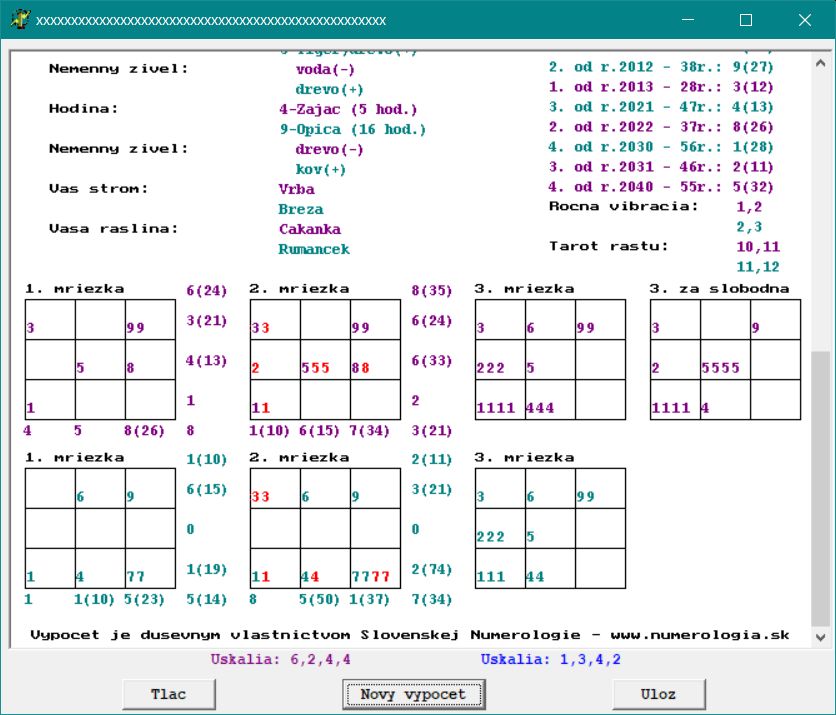
Task: Click the "Hodina:" label
Action: [84, 109]
